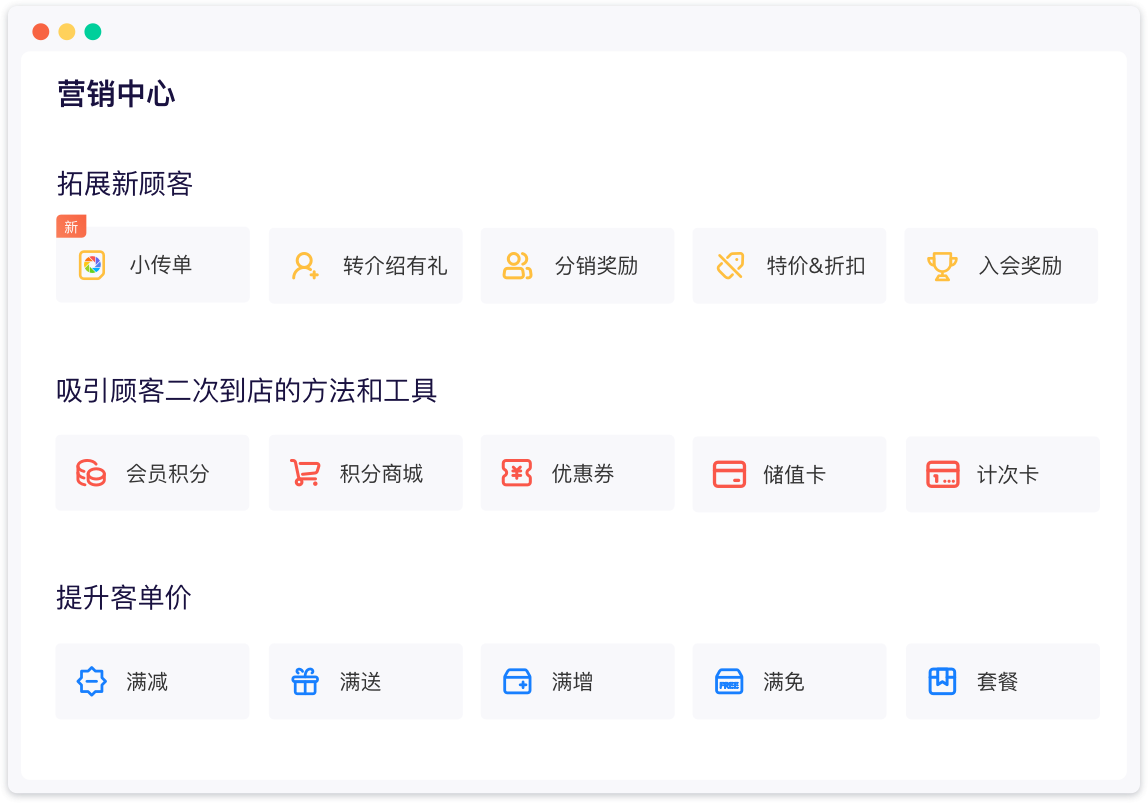
Task: Click the 满减 blue minus badge icon
Action: 91,682
